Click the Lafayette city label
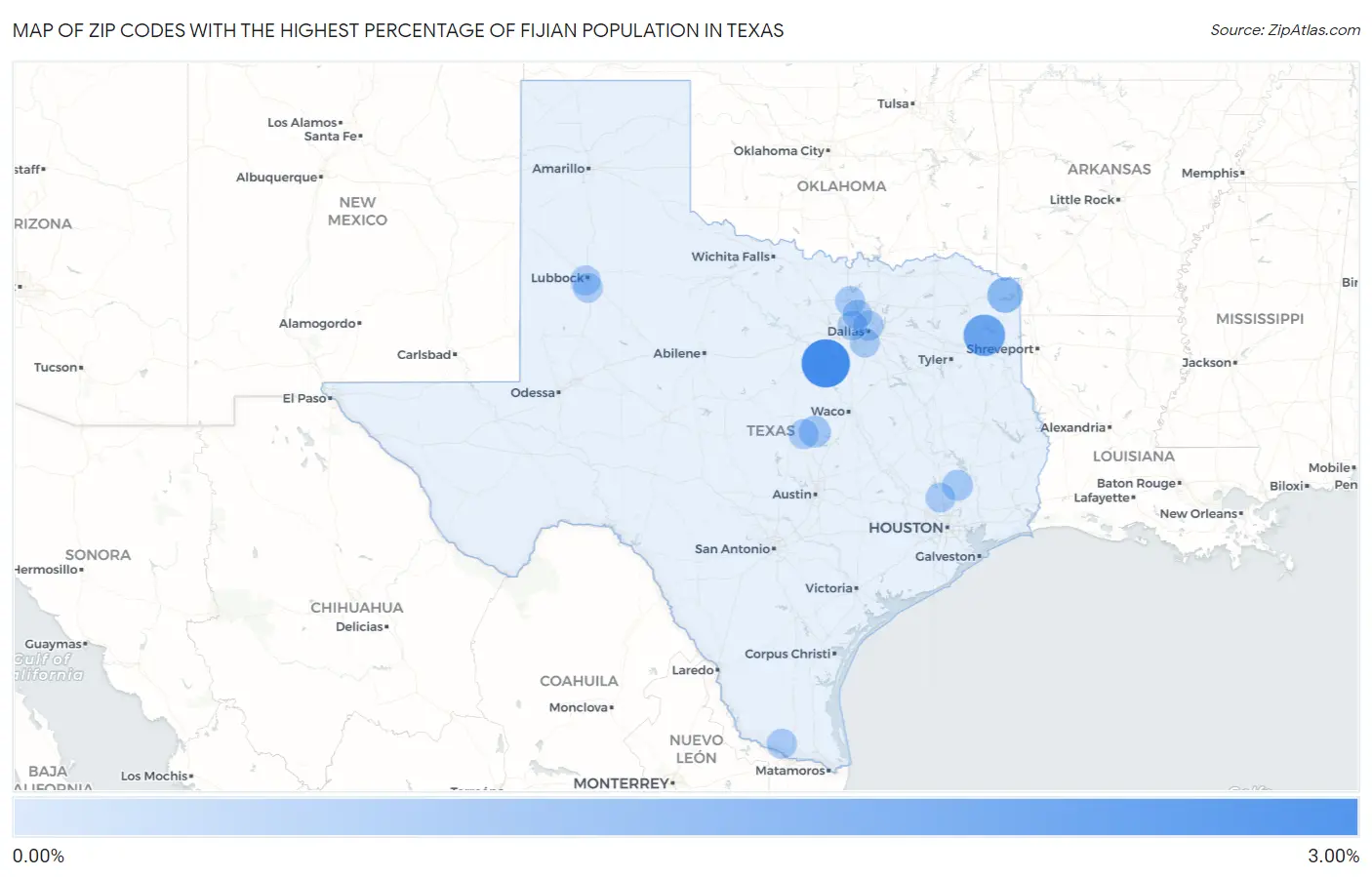 1102,498
